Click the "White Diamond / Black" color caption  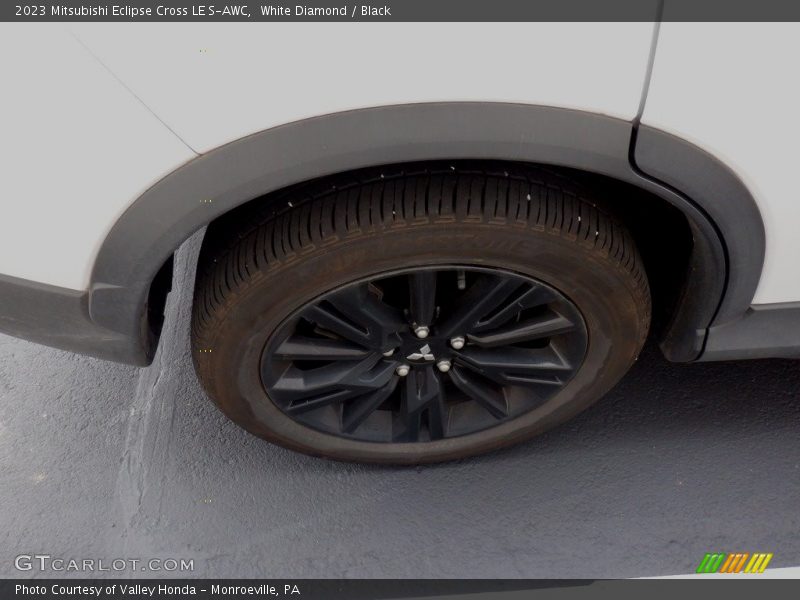326,11
